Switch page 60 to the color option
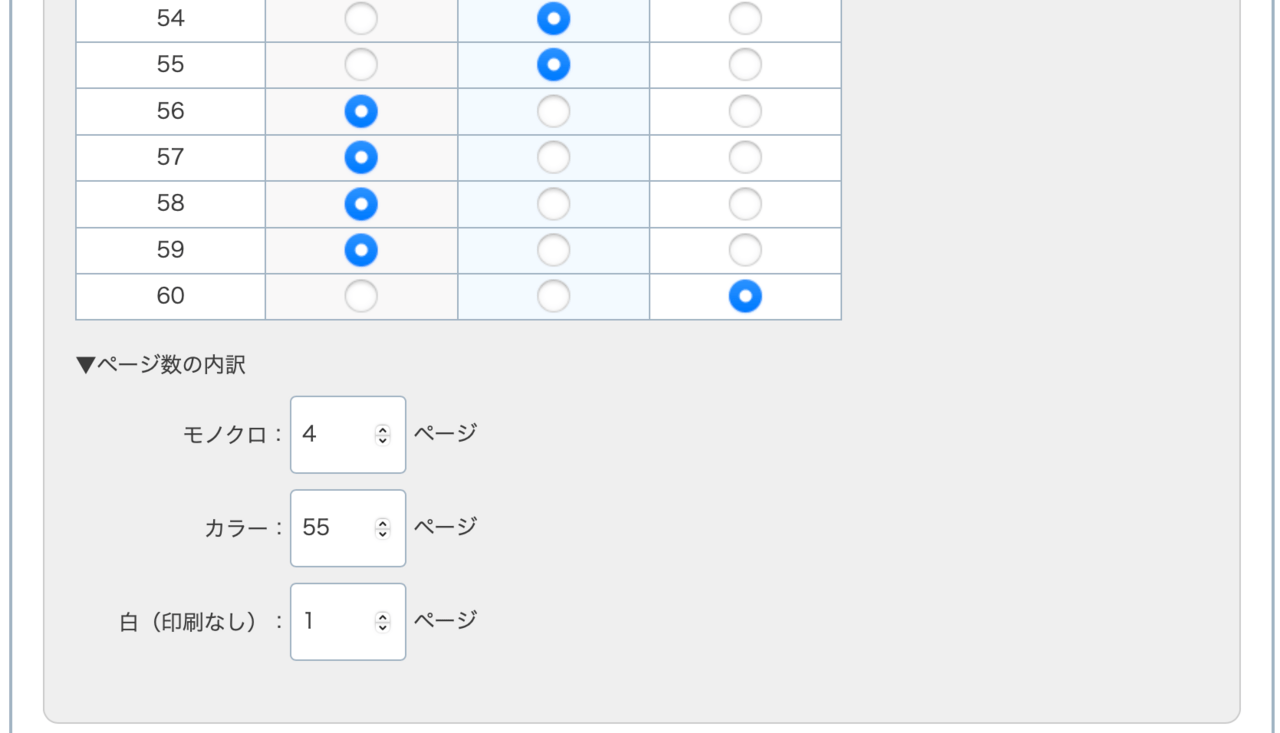 click(553, 296)
